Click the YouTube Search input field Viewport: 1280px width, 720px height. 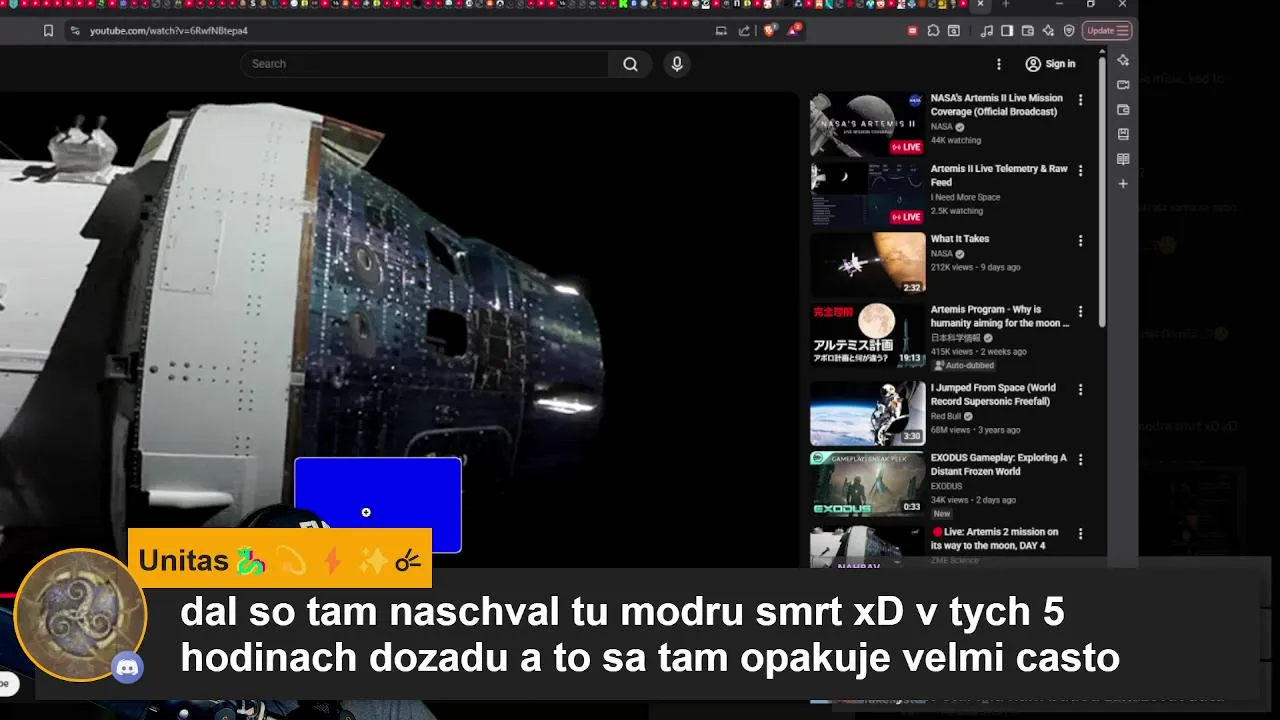424,64
